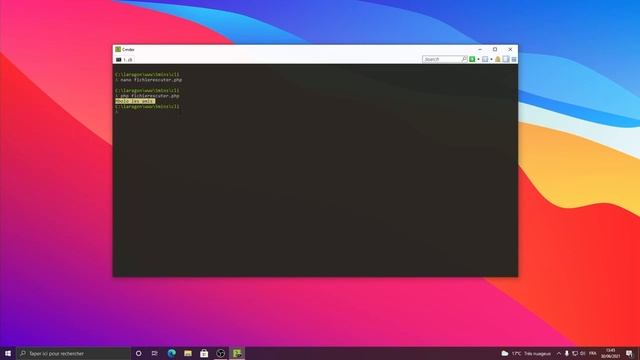Open OBS Studio from taskbar
640x360 pixels.
pyautogui.click(x=220, y=353)
